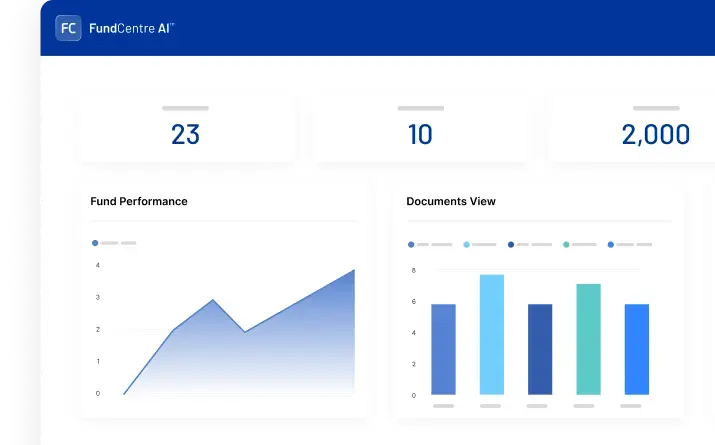
Task: Toggle the Fund Performance legend dot
Action: pos(95,243)
